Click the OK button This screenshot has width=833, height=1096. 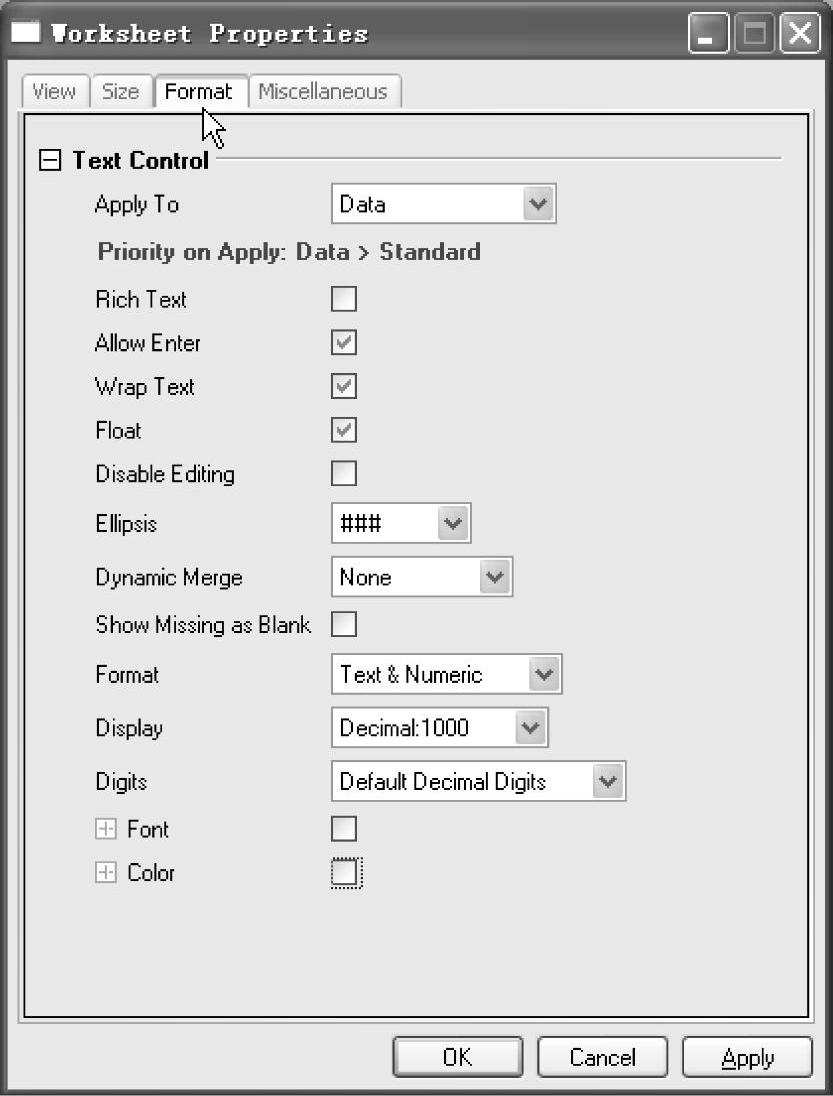[458, 1057]
